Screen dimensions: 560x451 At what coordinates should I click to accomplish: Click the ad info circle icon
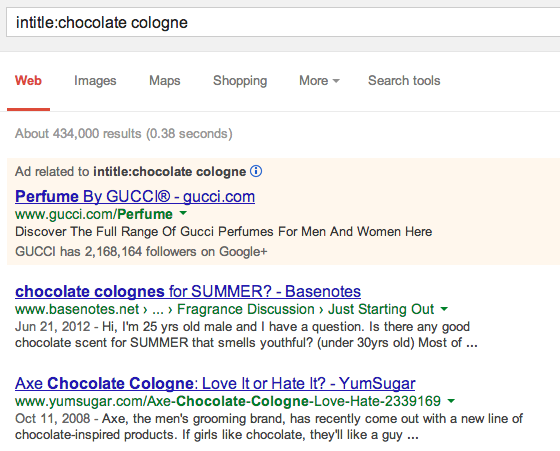pos(256,171)
